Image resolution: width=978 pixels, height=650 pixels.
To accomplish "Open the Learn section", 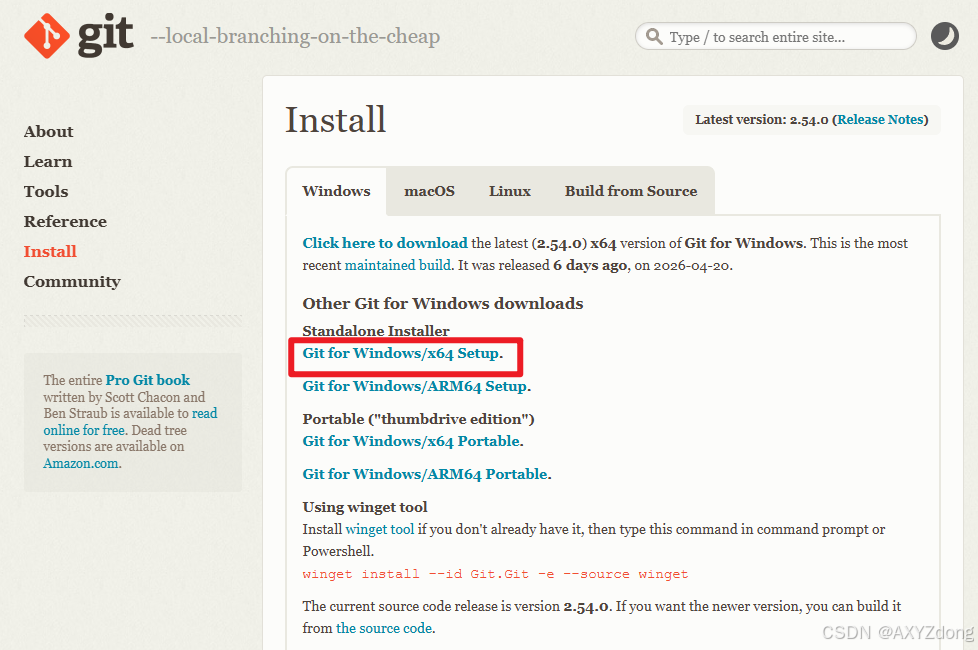I will click(48, 162).
